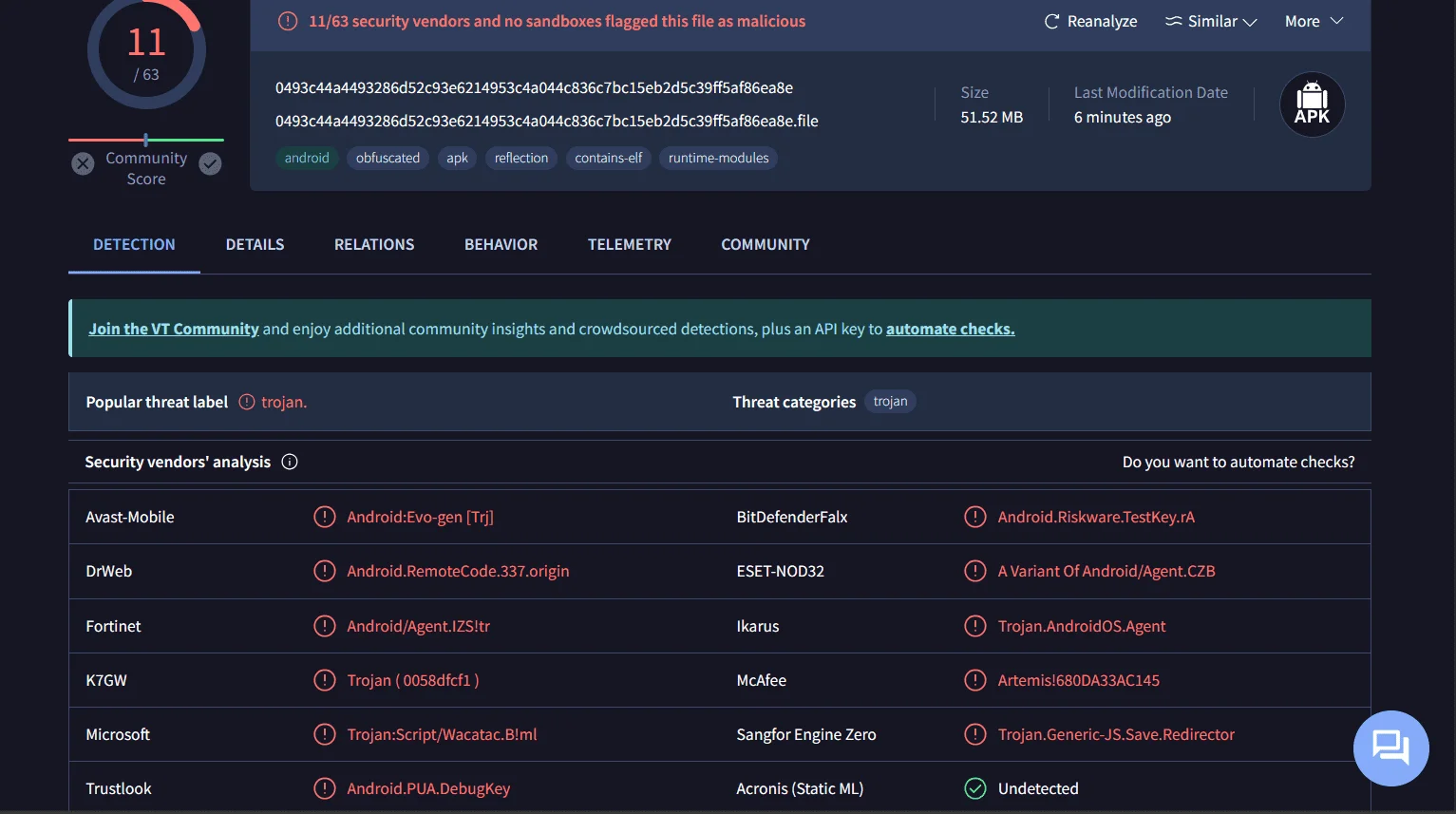Image resolution: width=1456 pixels, height=814 pixels.
Task: Switch to the DETECTION tab
Action: click(134, 244)
